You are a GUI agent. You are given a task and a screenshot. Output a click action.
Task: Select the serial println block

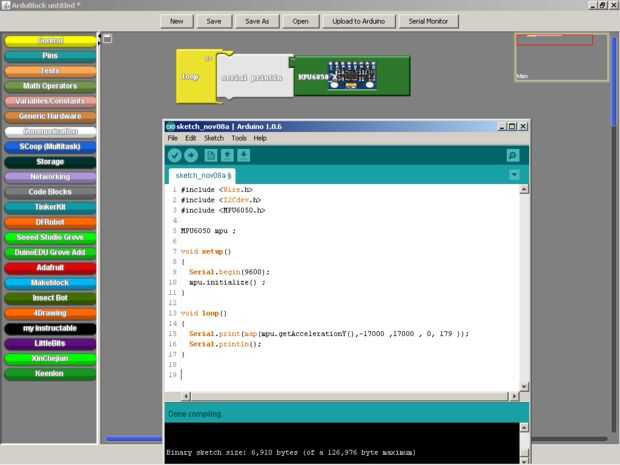pos(255,76)
